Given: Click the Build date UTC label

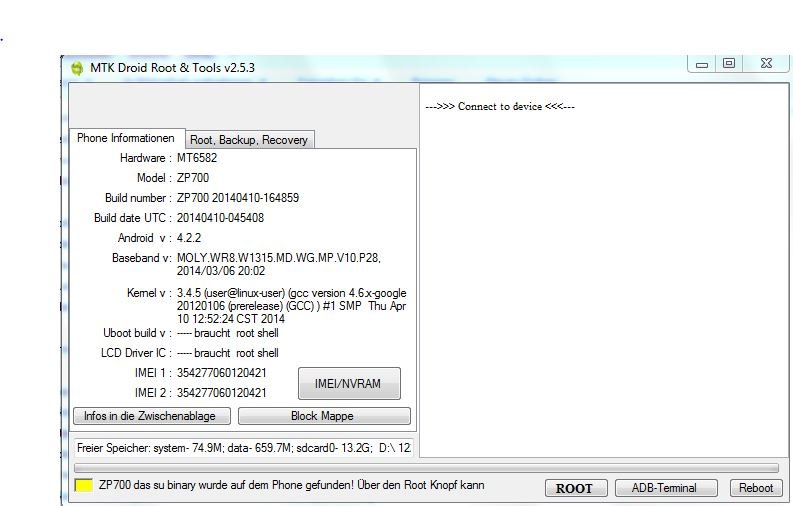Looking at the screenshot, I should coord(133,218).
